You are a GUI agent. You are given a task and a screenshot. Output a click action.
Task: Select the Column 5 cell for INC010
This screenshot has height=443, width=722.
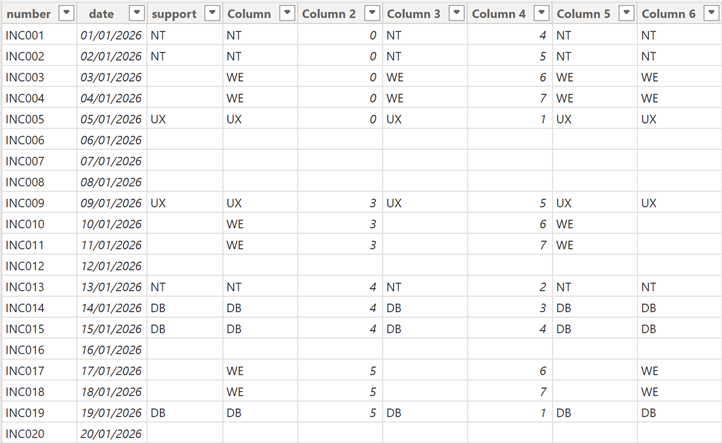(594, 224)
